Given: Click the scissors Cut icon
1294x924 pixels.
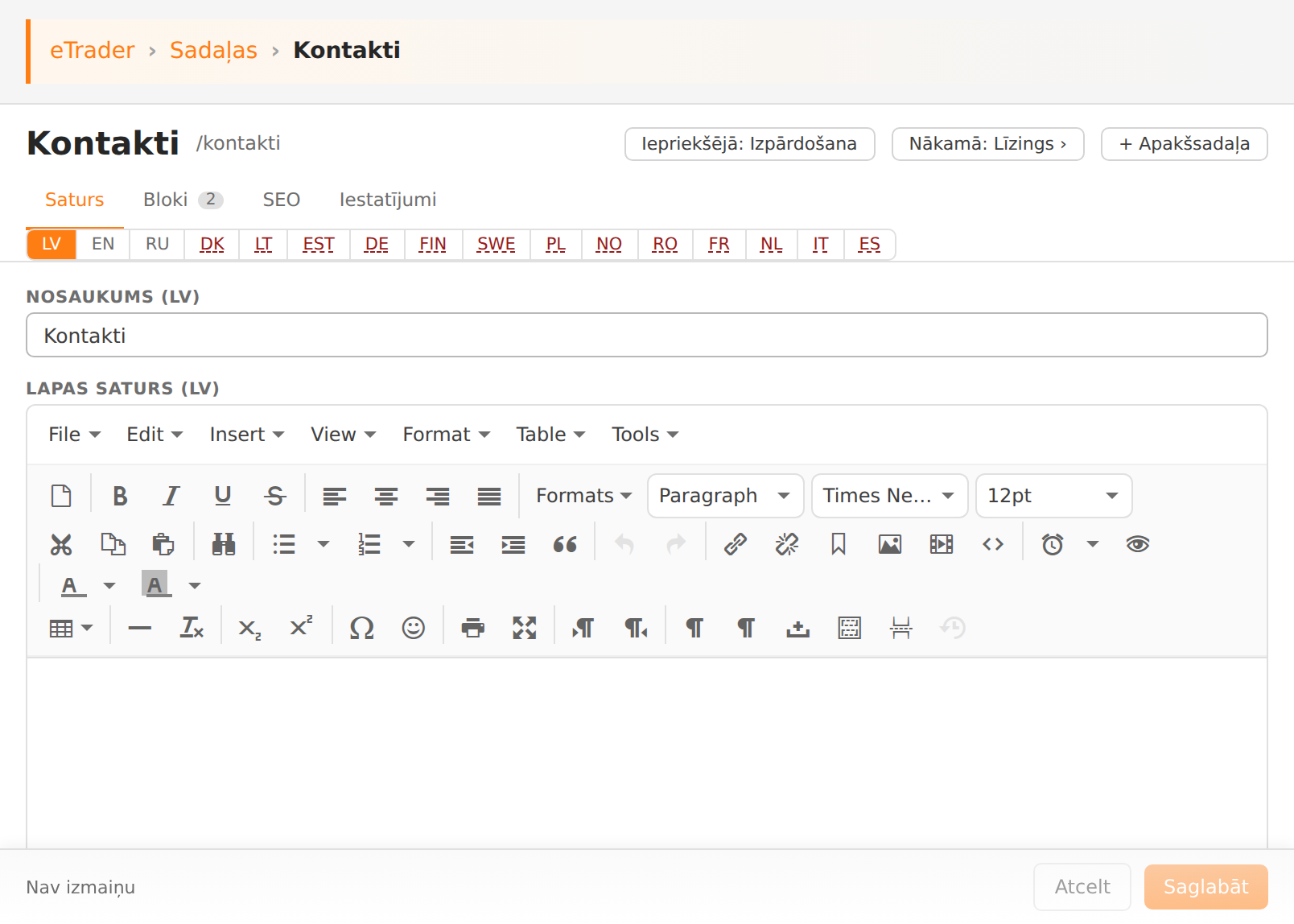Looking at the screenshot, I should coord(61,545).
